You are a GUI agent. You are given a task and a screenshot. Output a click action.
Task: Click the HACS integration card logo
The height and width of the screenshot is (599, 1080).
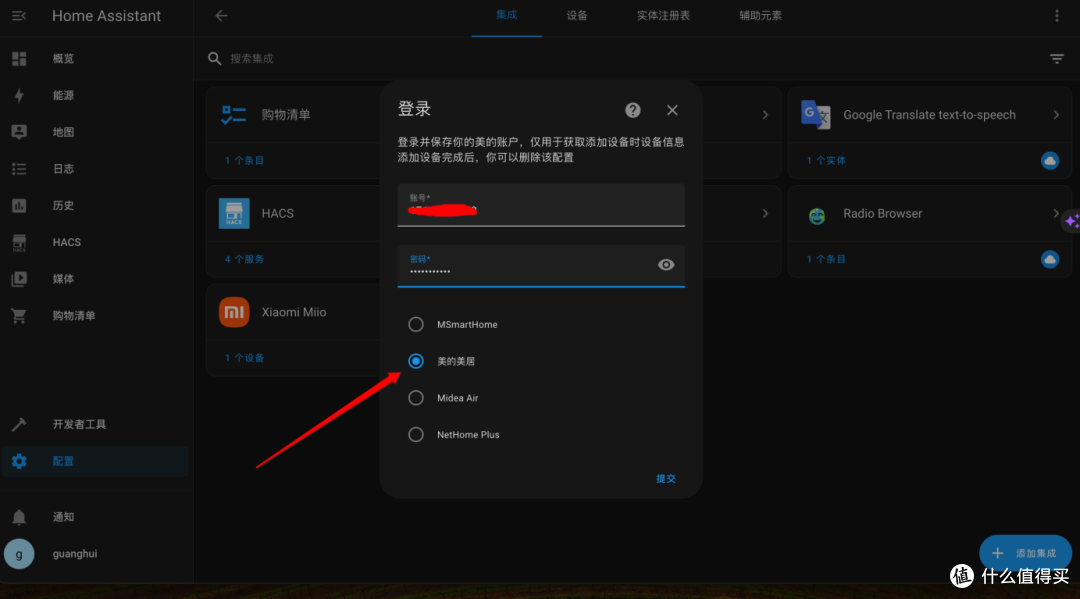234,213
